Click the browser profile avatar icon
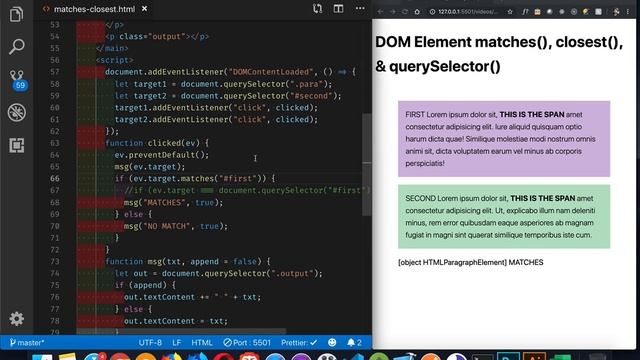 (616, 12)
